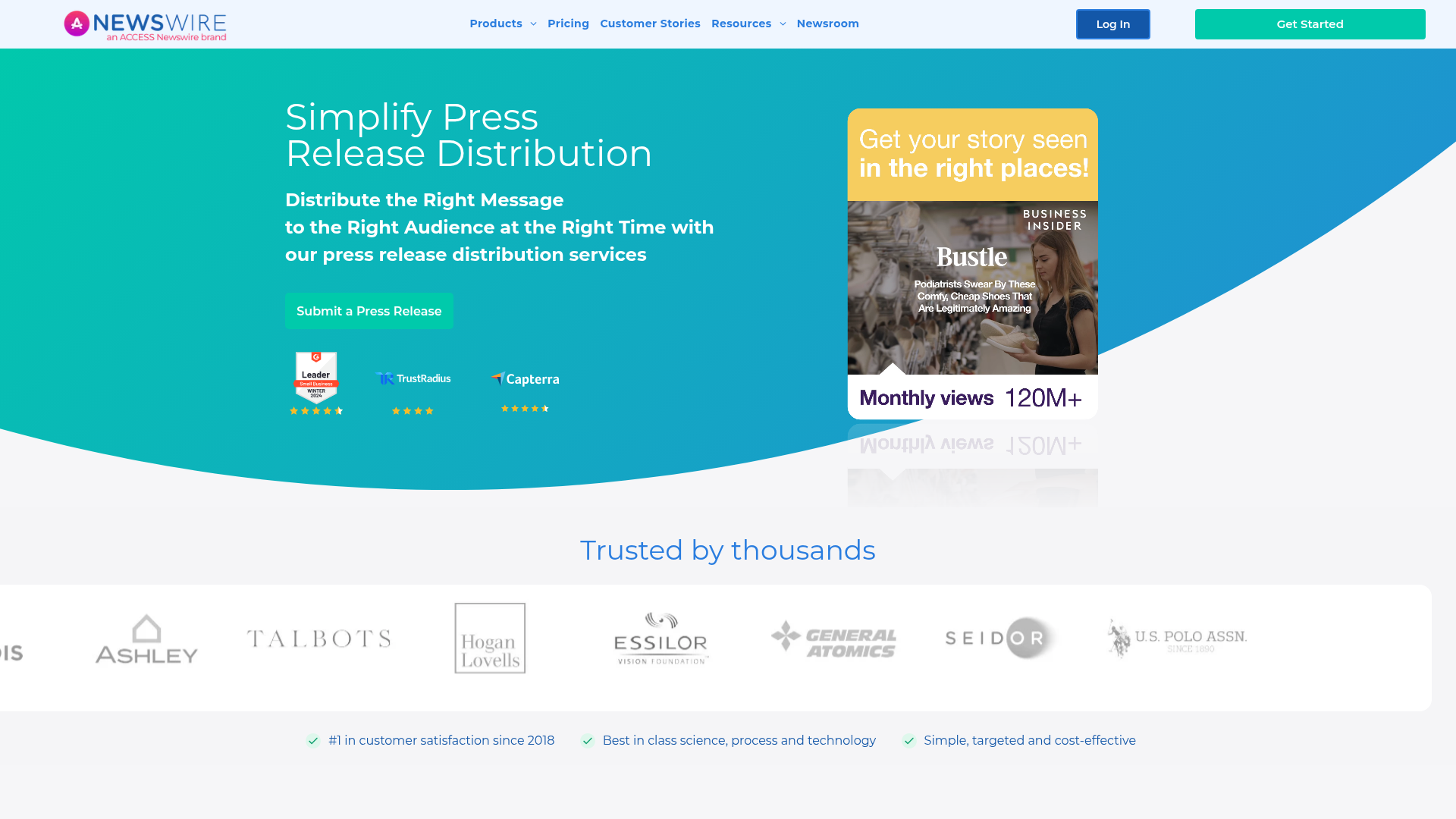The height and width of the screenshot is (819, 1456).
Task: Click the Ashley logo
Action: pyautogui.click(x=146, y=639)
